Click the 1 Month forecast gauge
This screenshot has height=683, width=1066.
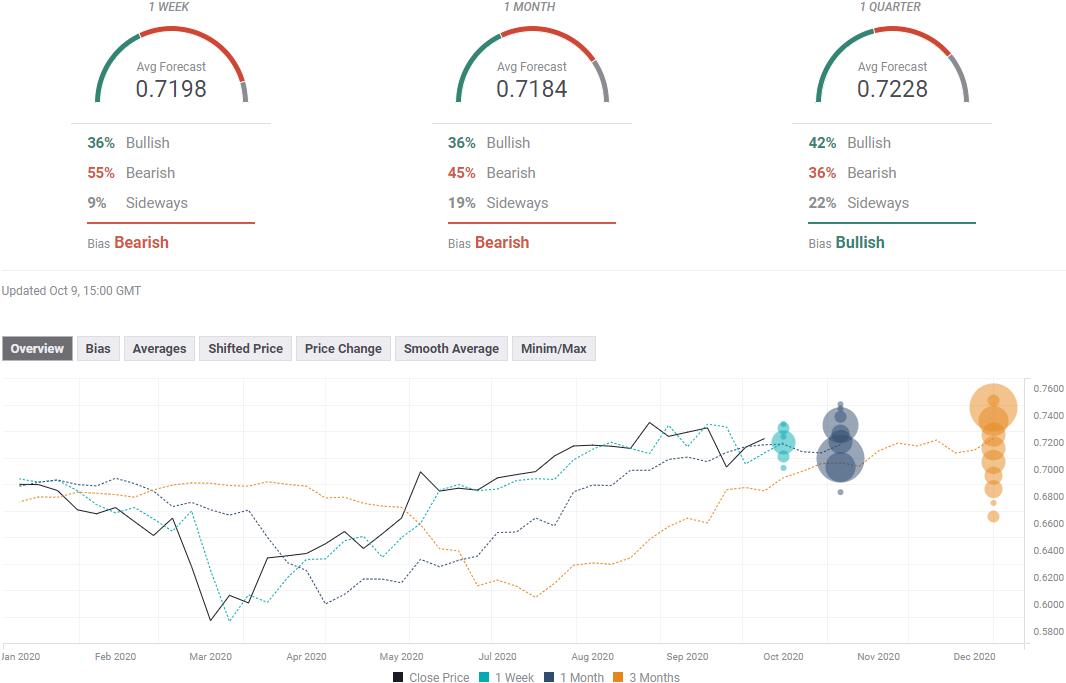pos(532,65)
